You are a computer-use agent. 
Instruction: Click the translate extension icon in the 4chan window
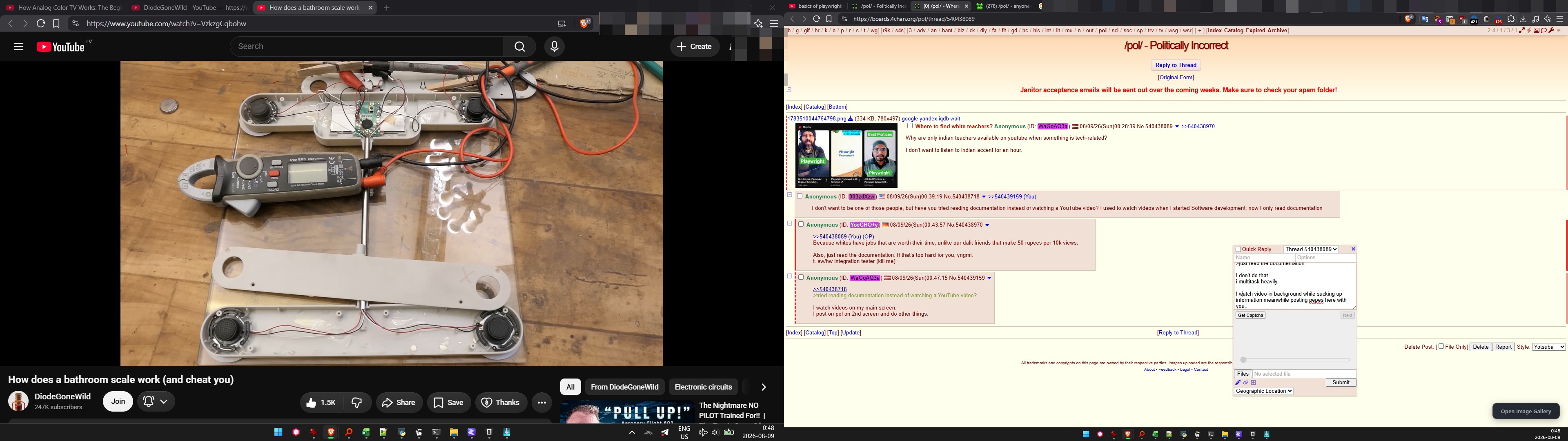click(x=1425, y=20)
